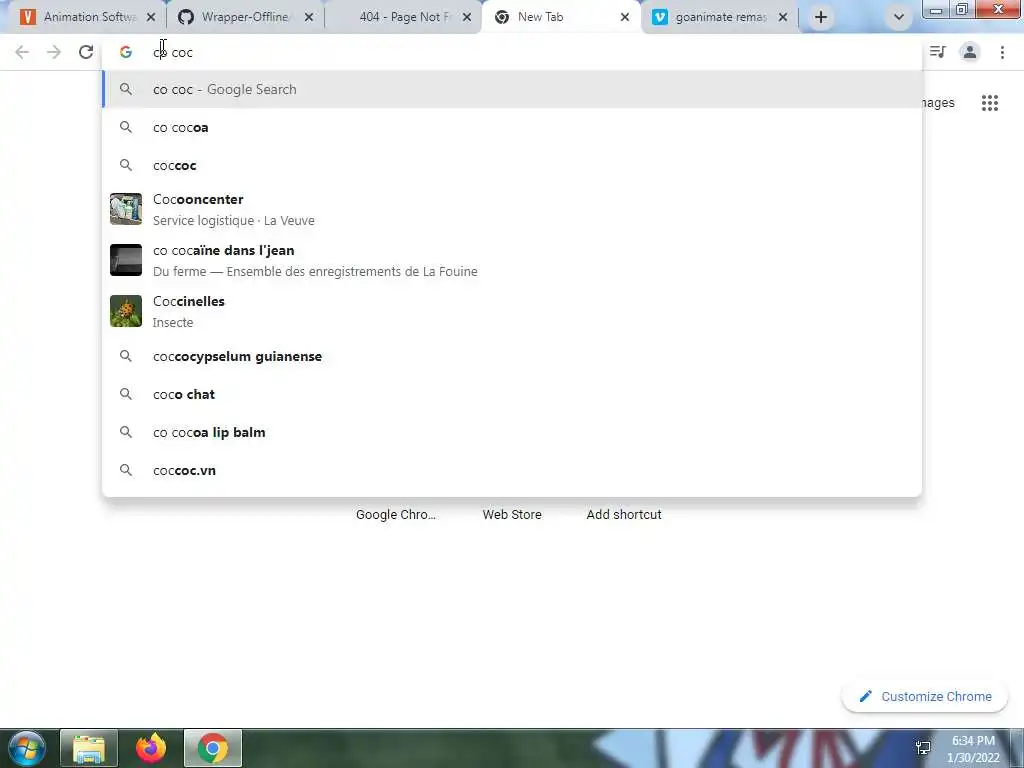Click the search icon beside 'co cocoa'
The width and height of the screenshot is (1024, 768).
(126, 127)
